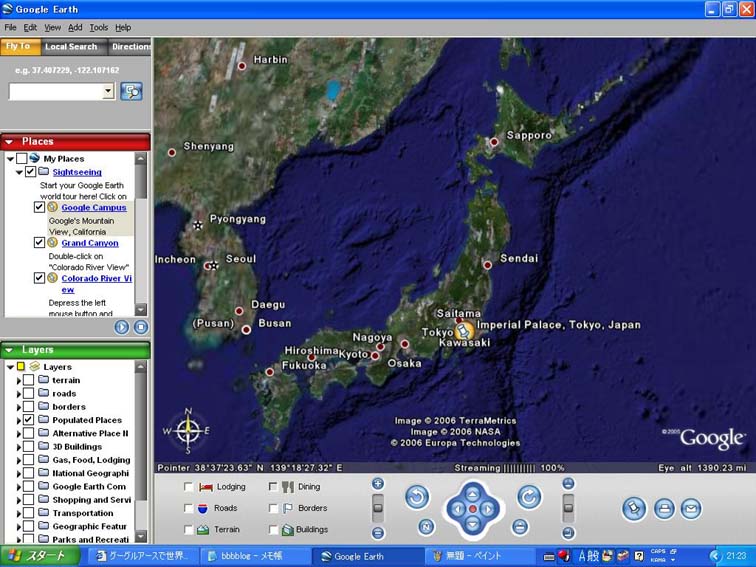
Task: Uncheck the Google Campus checkbox
Action: click(39, 207)
